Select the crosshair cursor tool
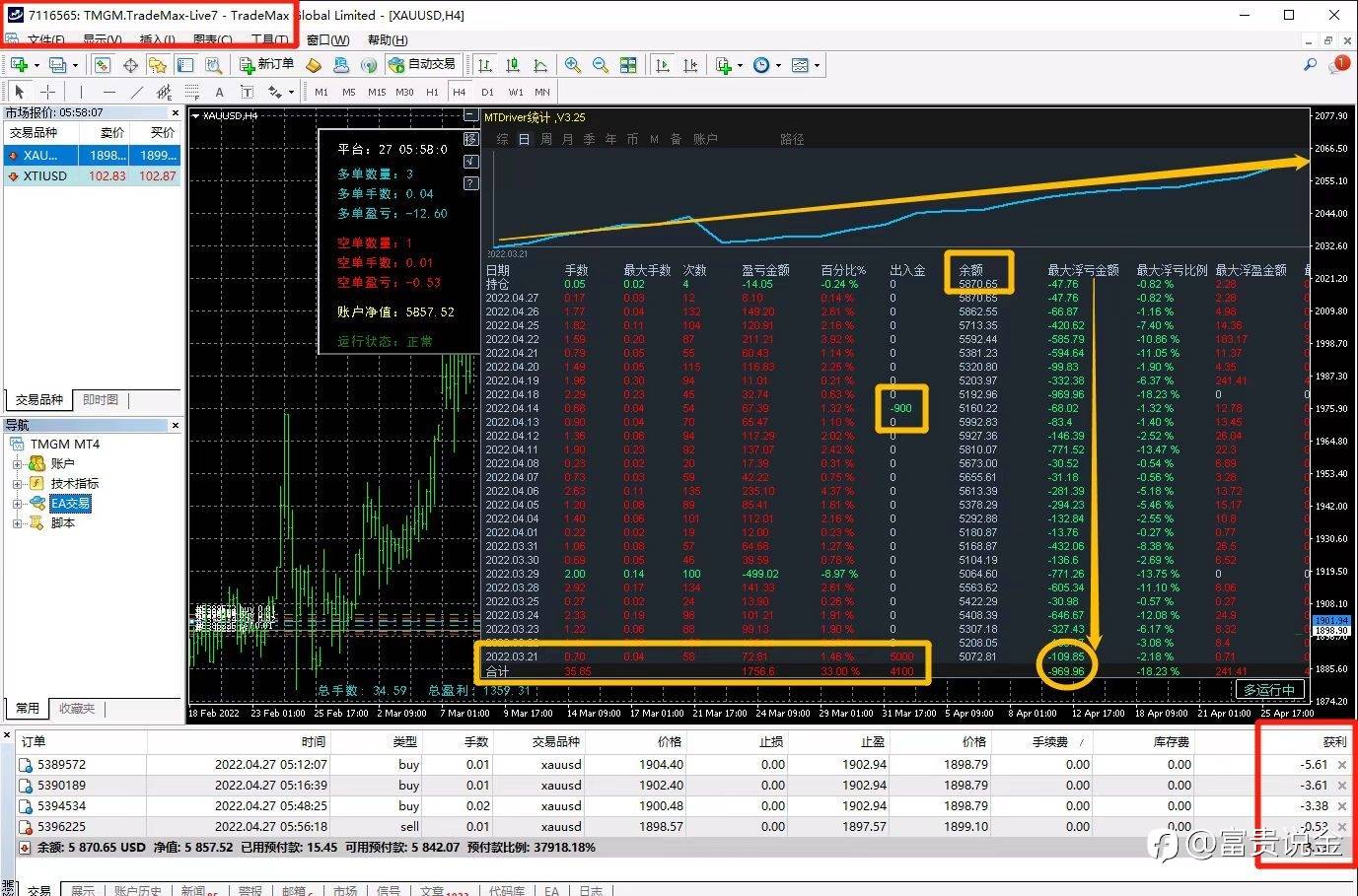1358x896 pixels. [x=47, y=92]
